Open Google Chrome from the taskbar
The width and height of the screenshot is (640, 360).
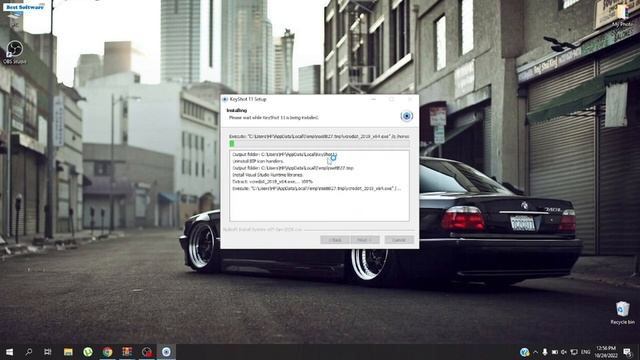pos(107,352)
